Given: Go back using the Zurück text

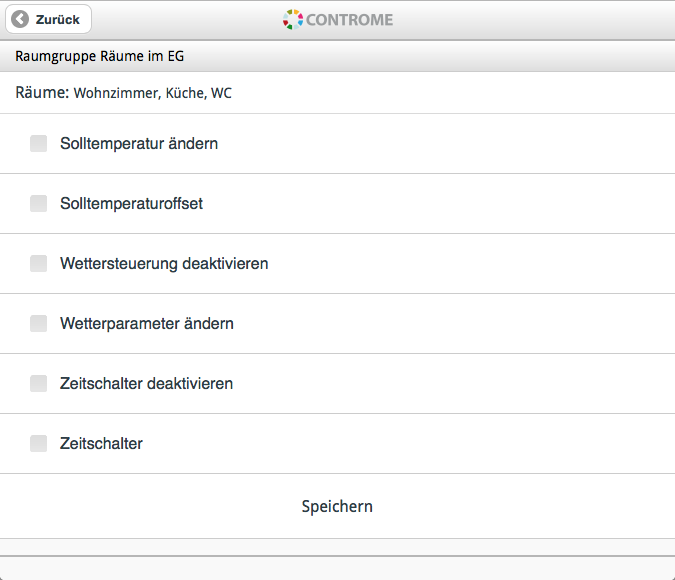Looking at the screenshot, I should pos(58,20).
